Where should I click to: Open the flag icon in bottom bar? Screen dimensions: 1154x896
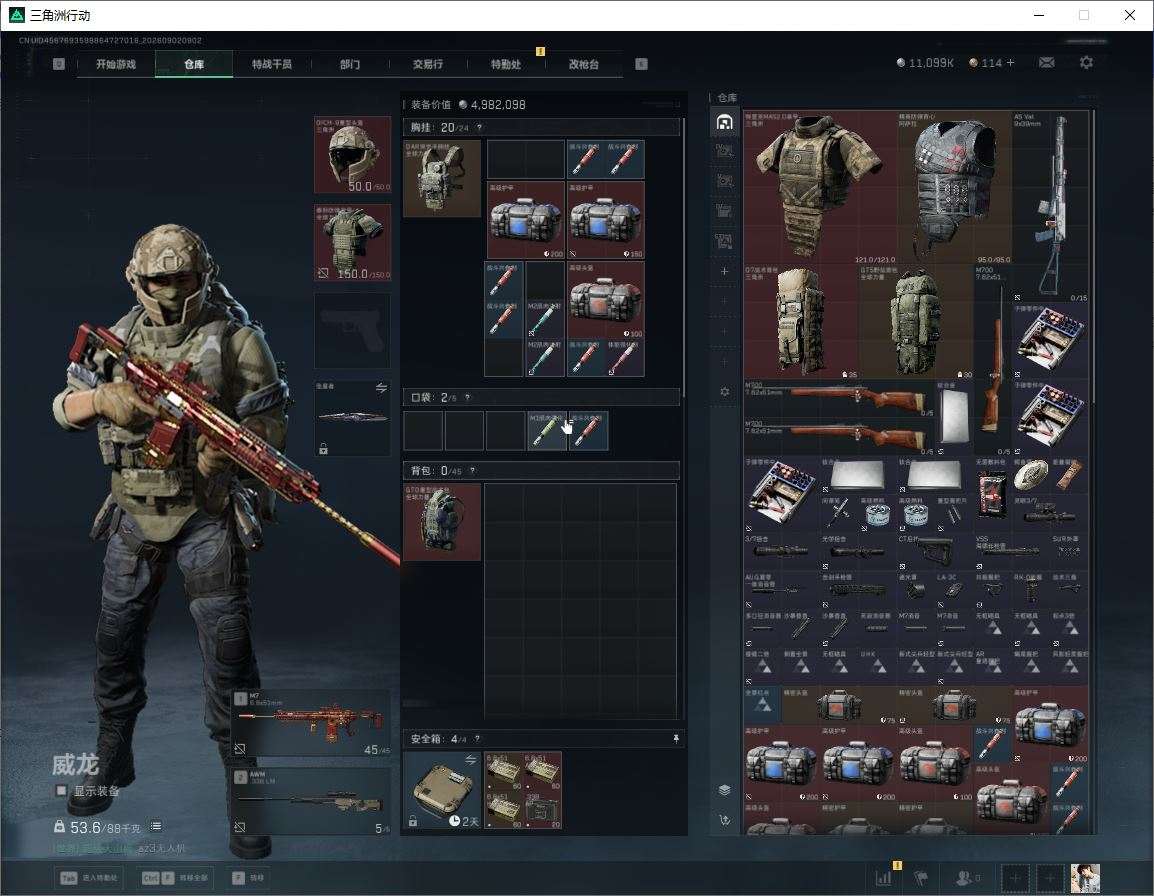click(x=921, y=878)
